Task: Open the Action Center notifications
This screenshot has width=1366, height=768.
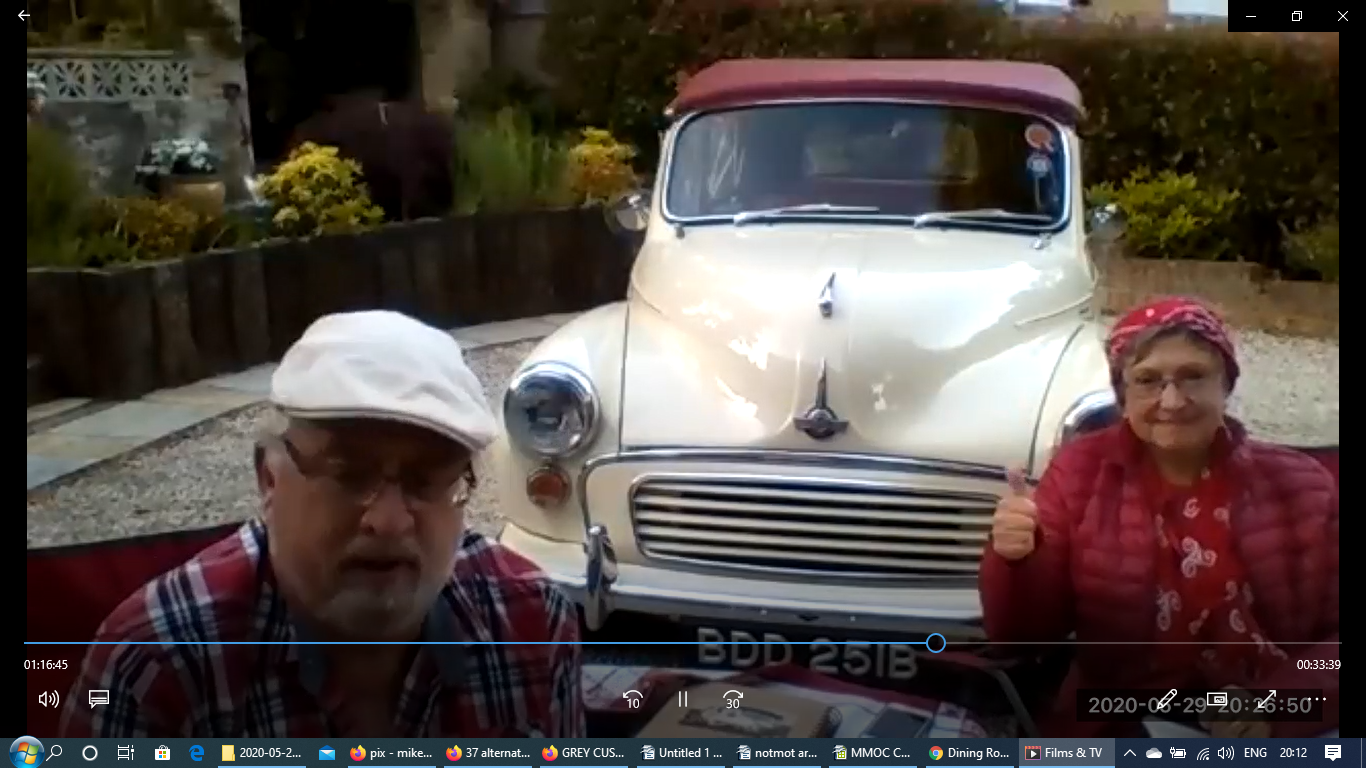Action: (x=1332, y=753)
